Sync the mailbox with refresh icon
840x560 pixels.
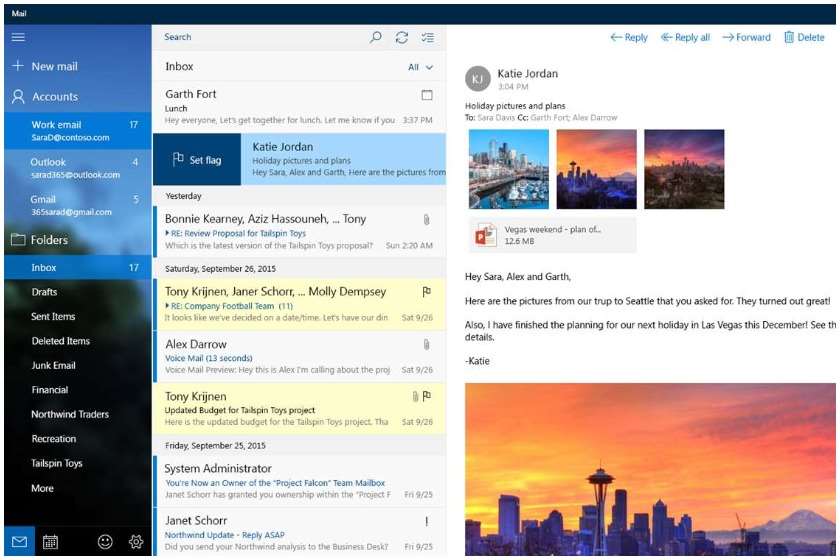402,37
